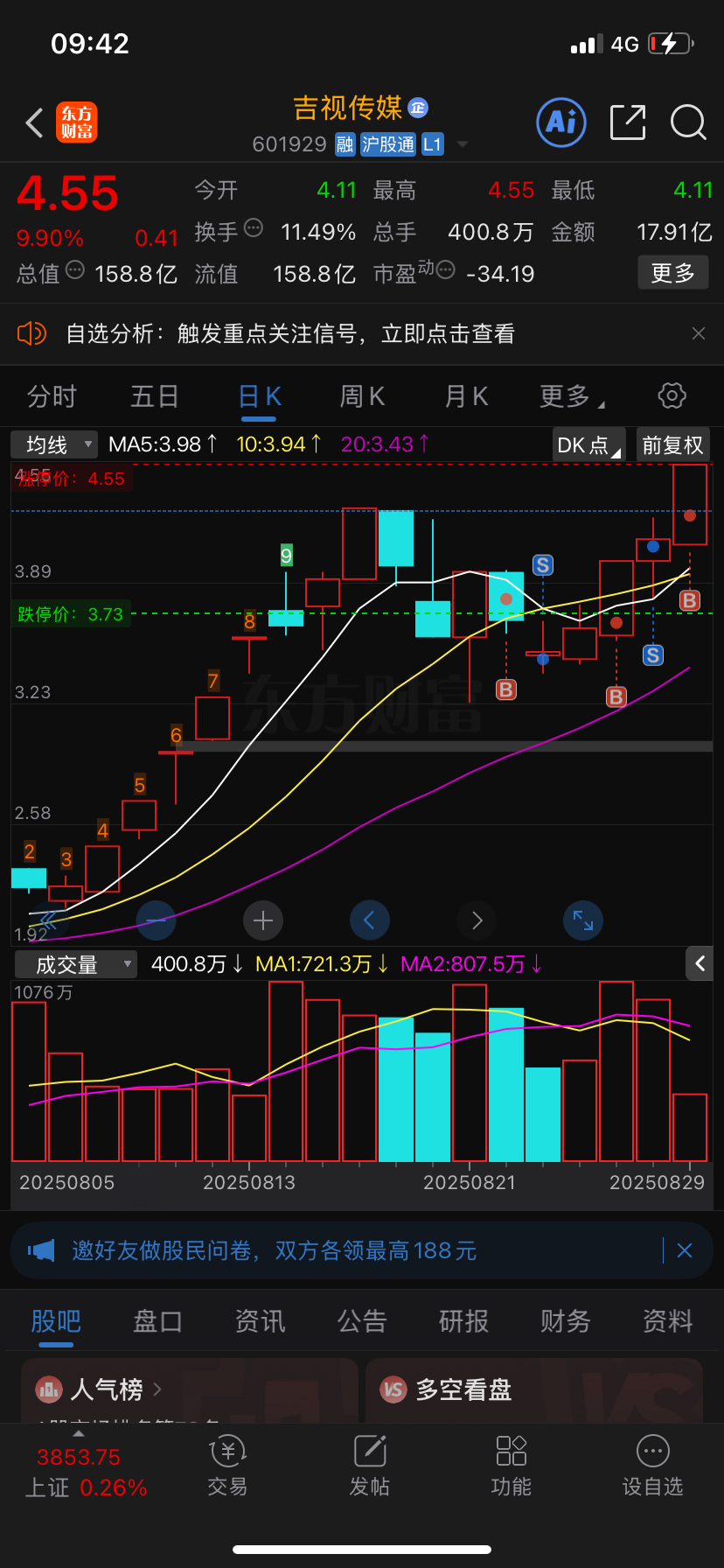The image size is (724, 1568).
Task: Click the 更多 quote details button
Action: tap(672, 273)
